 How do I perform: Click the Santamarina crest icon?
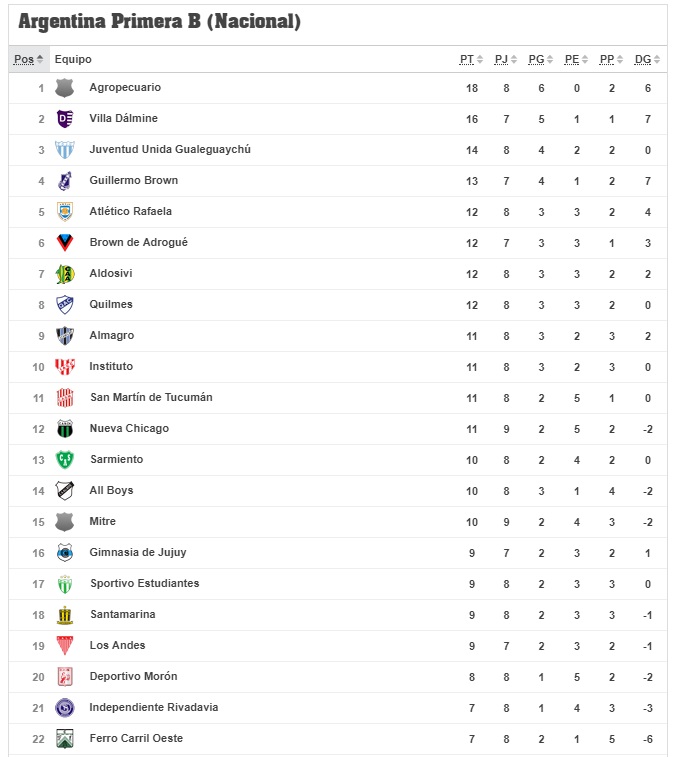point(65,615)
